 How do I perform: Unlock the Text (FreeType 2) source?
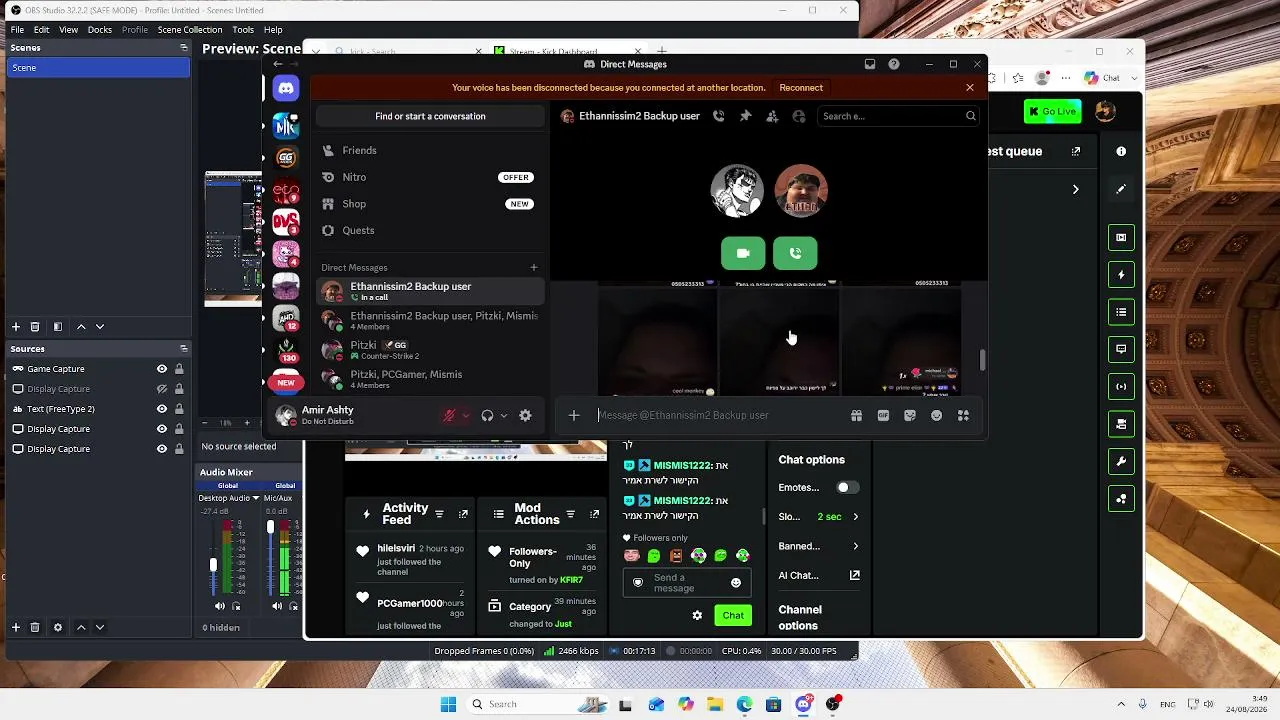click(179, 409)
